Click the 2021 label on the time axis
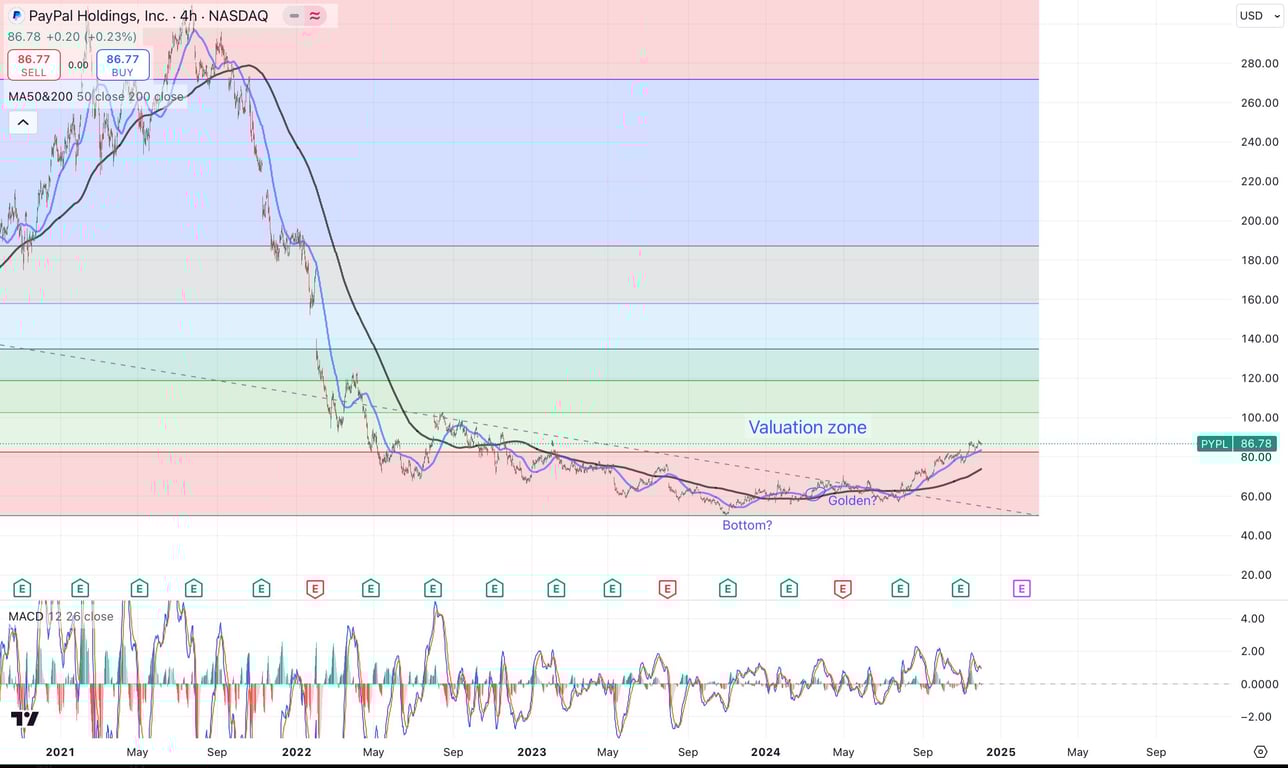The image size is (1288, 768). tap(60, 752)
